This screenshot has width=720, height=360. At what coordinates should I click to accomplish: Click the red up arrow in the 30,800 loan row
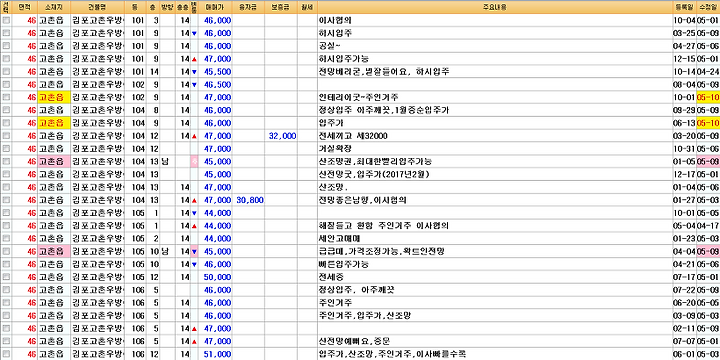[194, 201]
